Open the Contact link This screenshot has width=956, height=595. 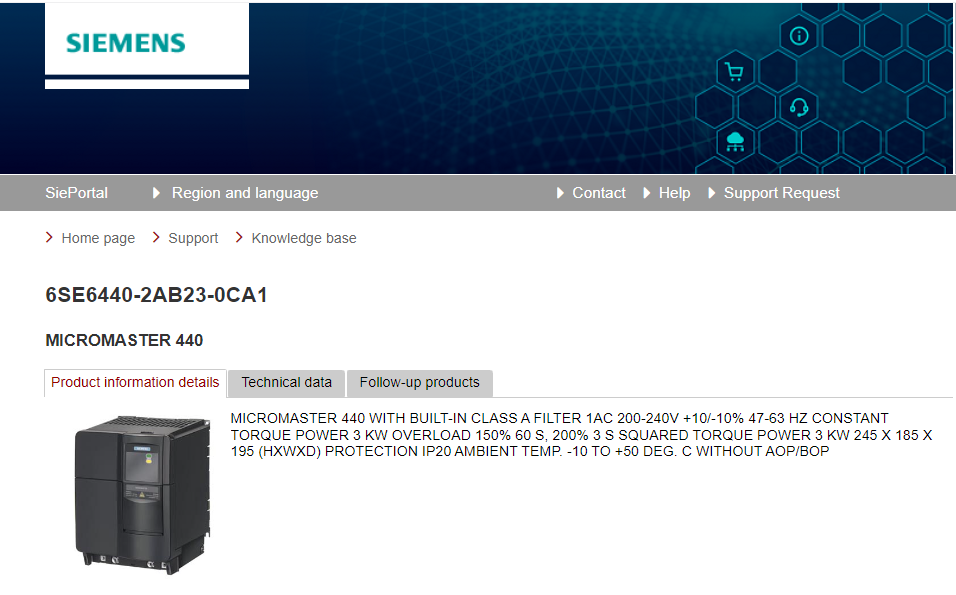(599, 193)
